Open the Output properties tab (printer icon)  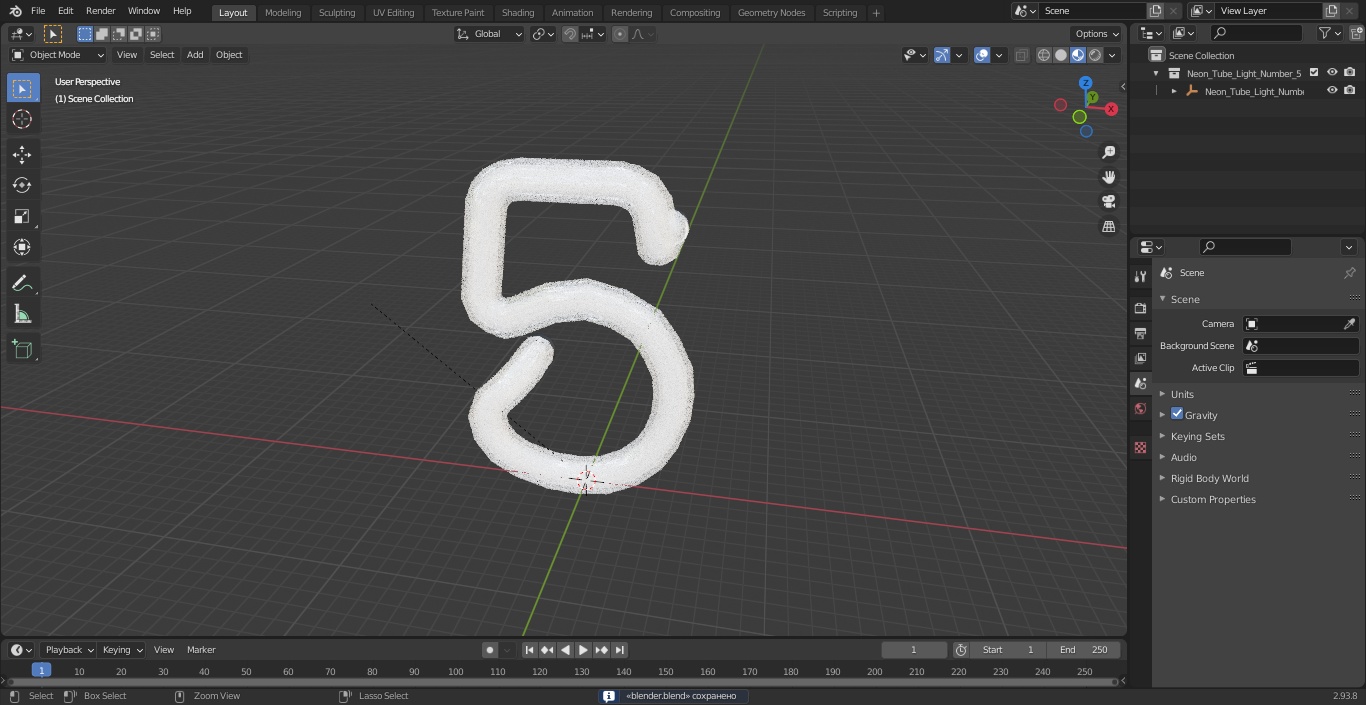[x=1140, y=333]
